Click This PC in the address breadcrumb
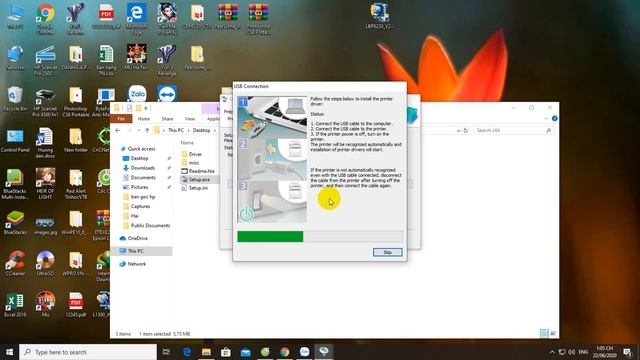 176,130
